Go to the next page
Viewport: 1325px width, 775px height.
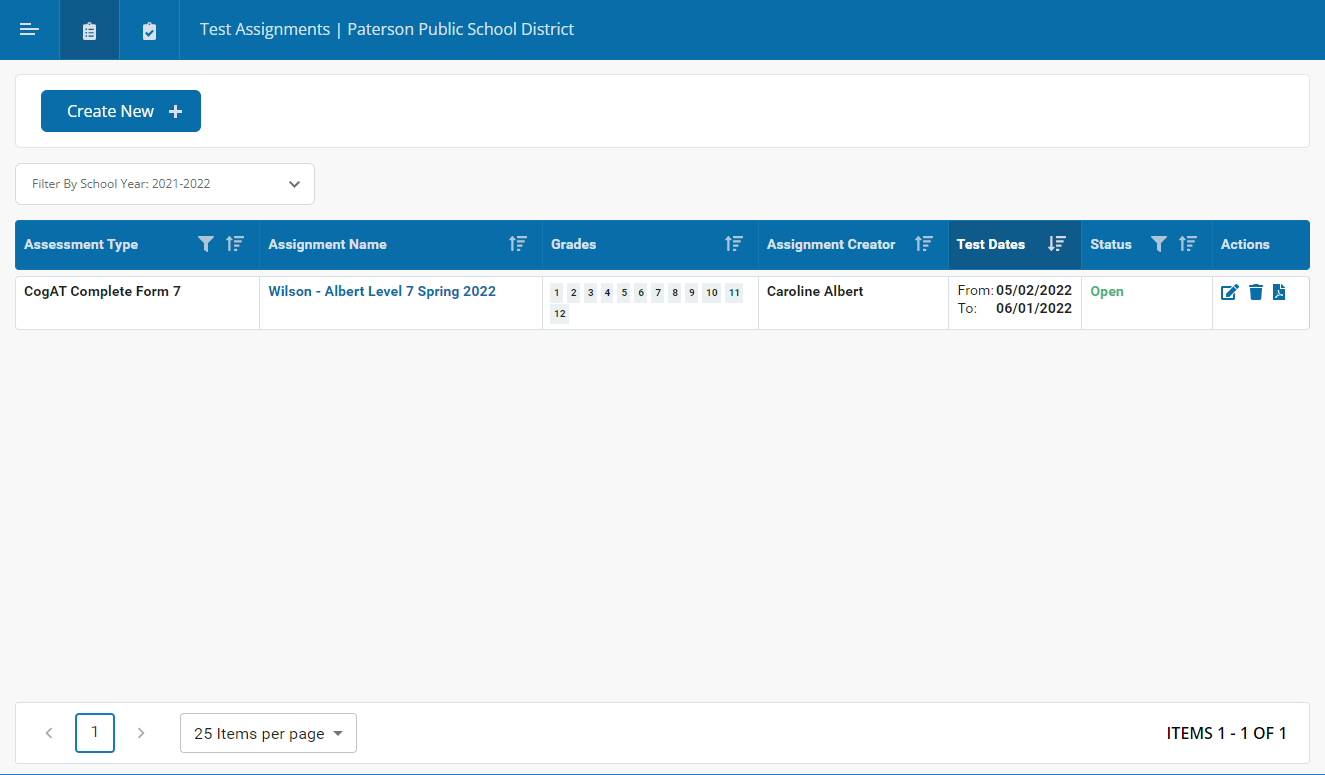pos(141,733)
